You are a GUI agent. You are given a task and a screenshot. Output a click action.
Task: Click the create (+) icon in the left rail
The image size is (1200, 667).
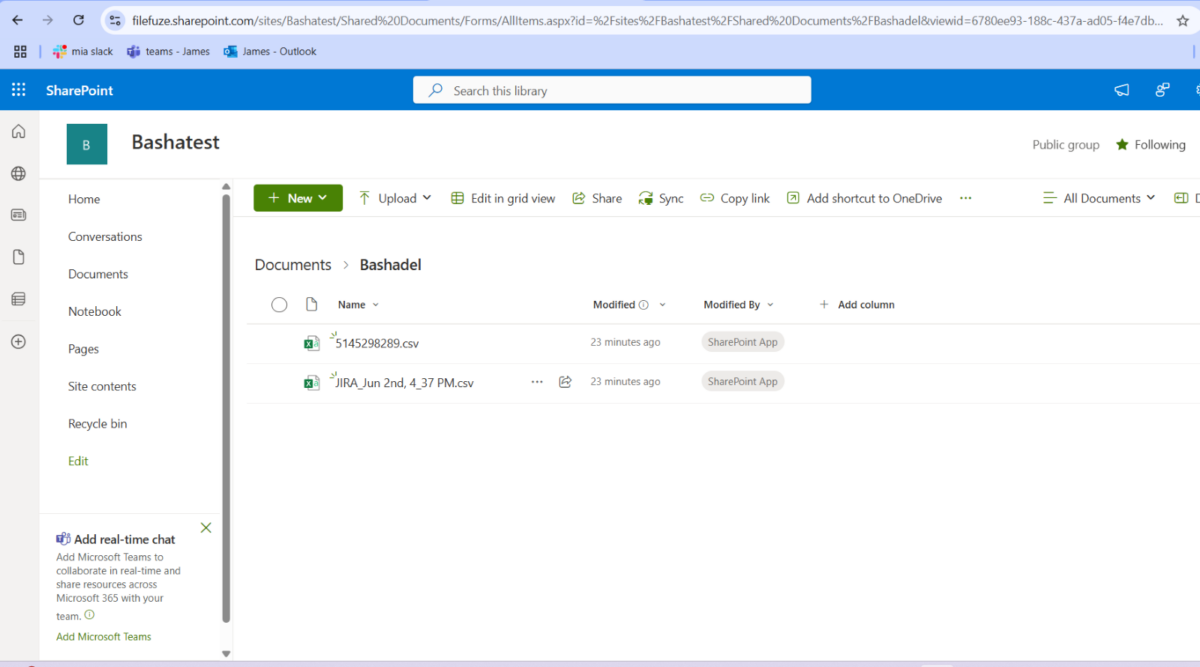click(17, 341)
